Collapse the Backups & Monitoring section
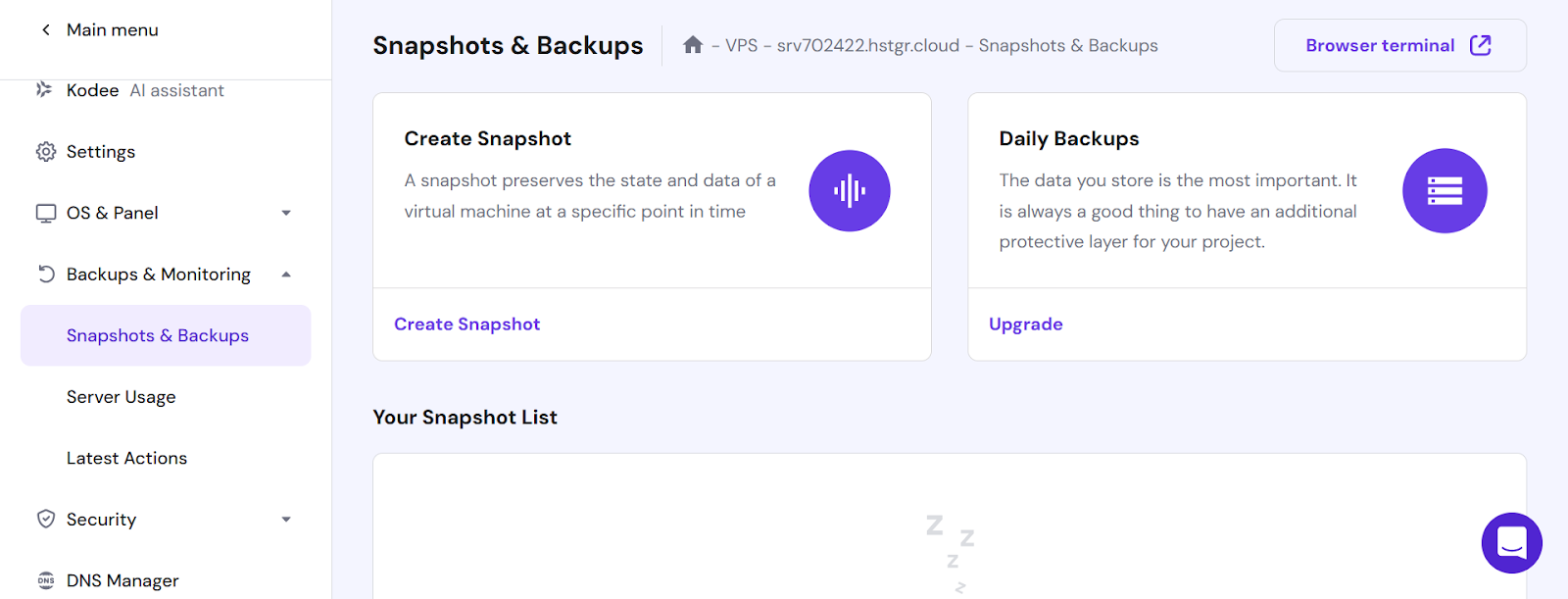The width and height of the screenshot is (1568, 599). 286,275
